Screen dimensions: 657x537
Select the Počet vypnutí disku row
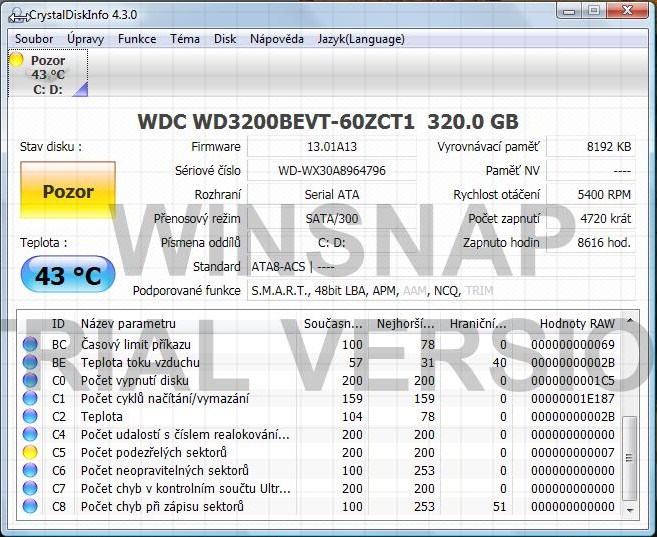click(319, 380)
